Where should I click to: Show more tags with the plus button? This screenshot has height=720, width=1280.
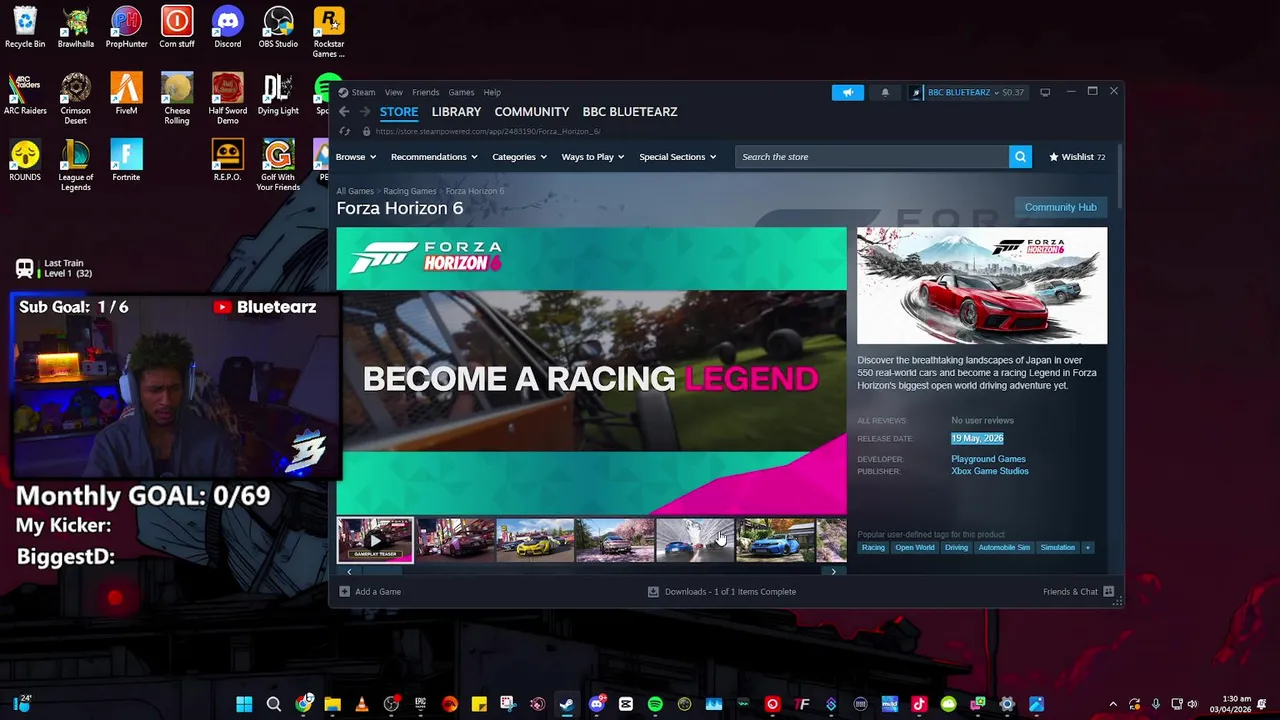click(x=1087, y=548)
